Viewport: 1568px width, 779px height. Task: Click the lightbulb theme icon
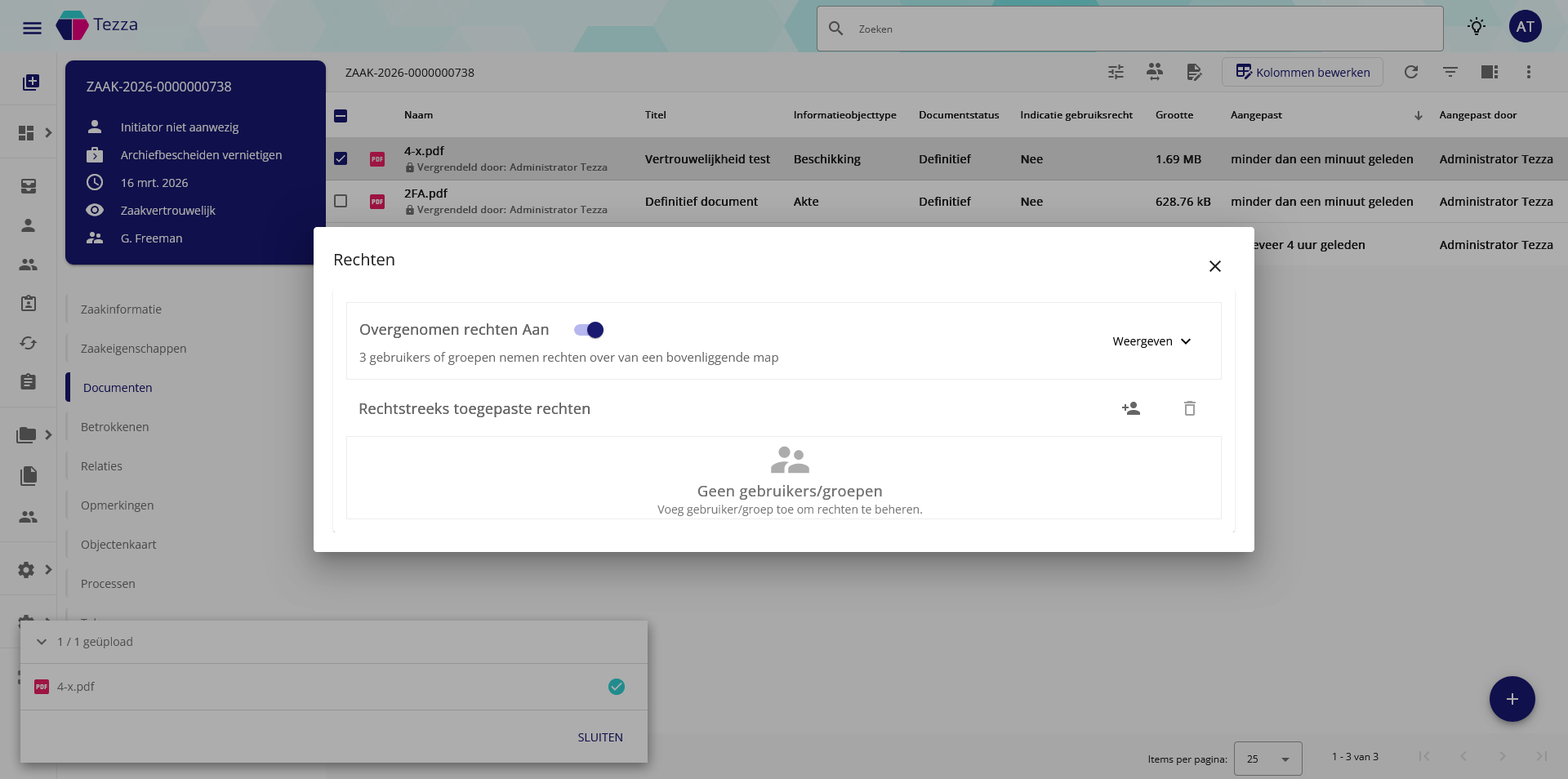1476,27
